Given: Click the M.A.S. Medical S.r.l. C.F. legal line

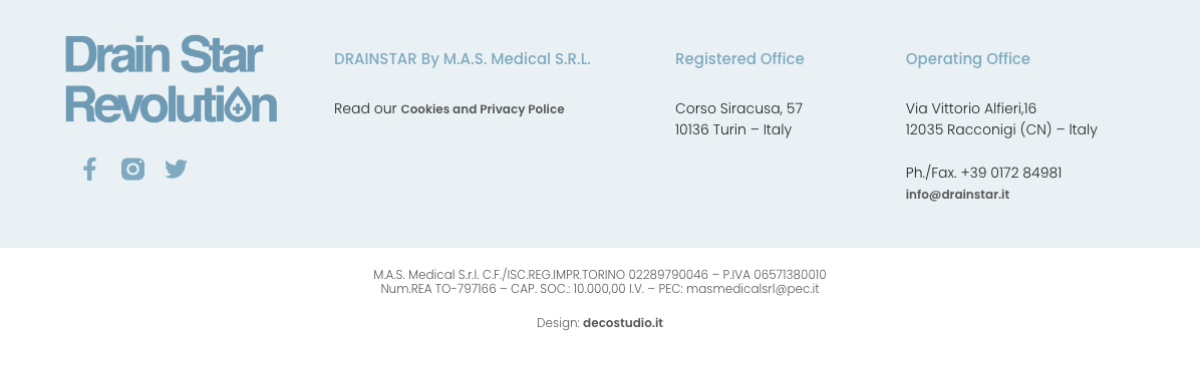Looking at the screenshot, I should coord(600,275).
